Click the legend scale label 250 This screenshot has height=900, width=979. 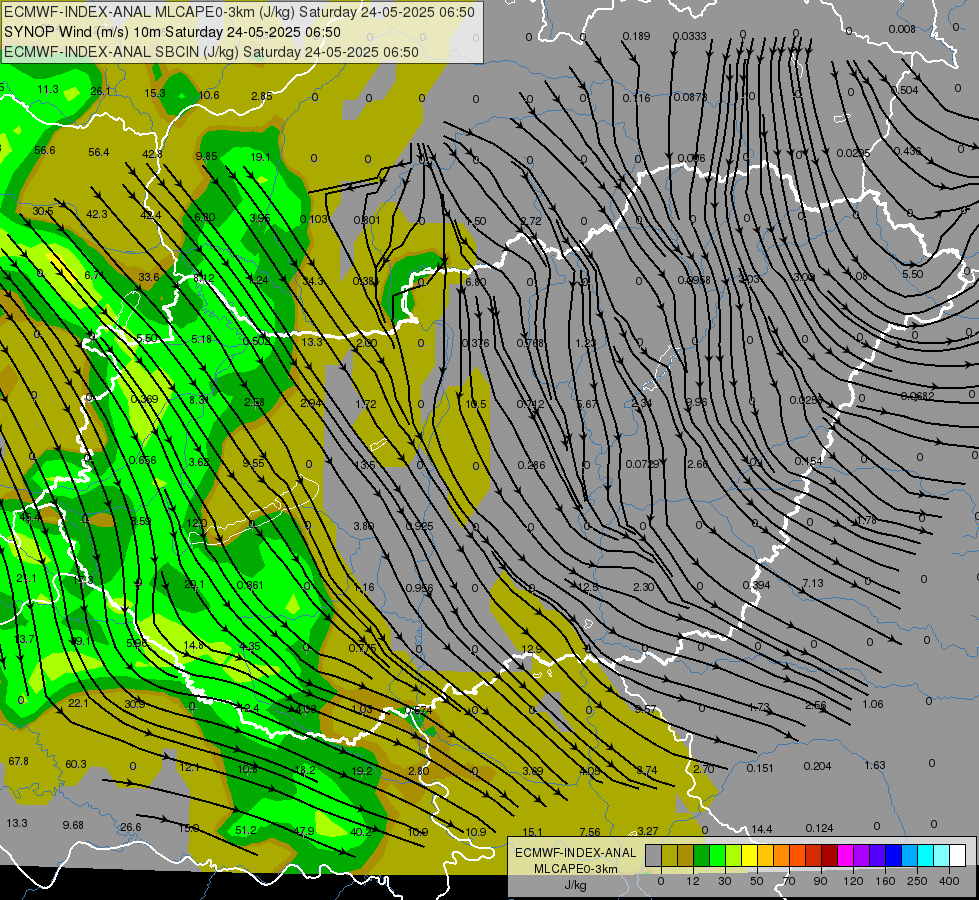pos(917,881)
